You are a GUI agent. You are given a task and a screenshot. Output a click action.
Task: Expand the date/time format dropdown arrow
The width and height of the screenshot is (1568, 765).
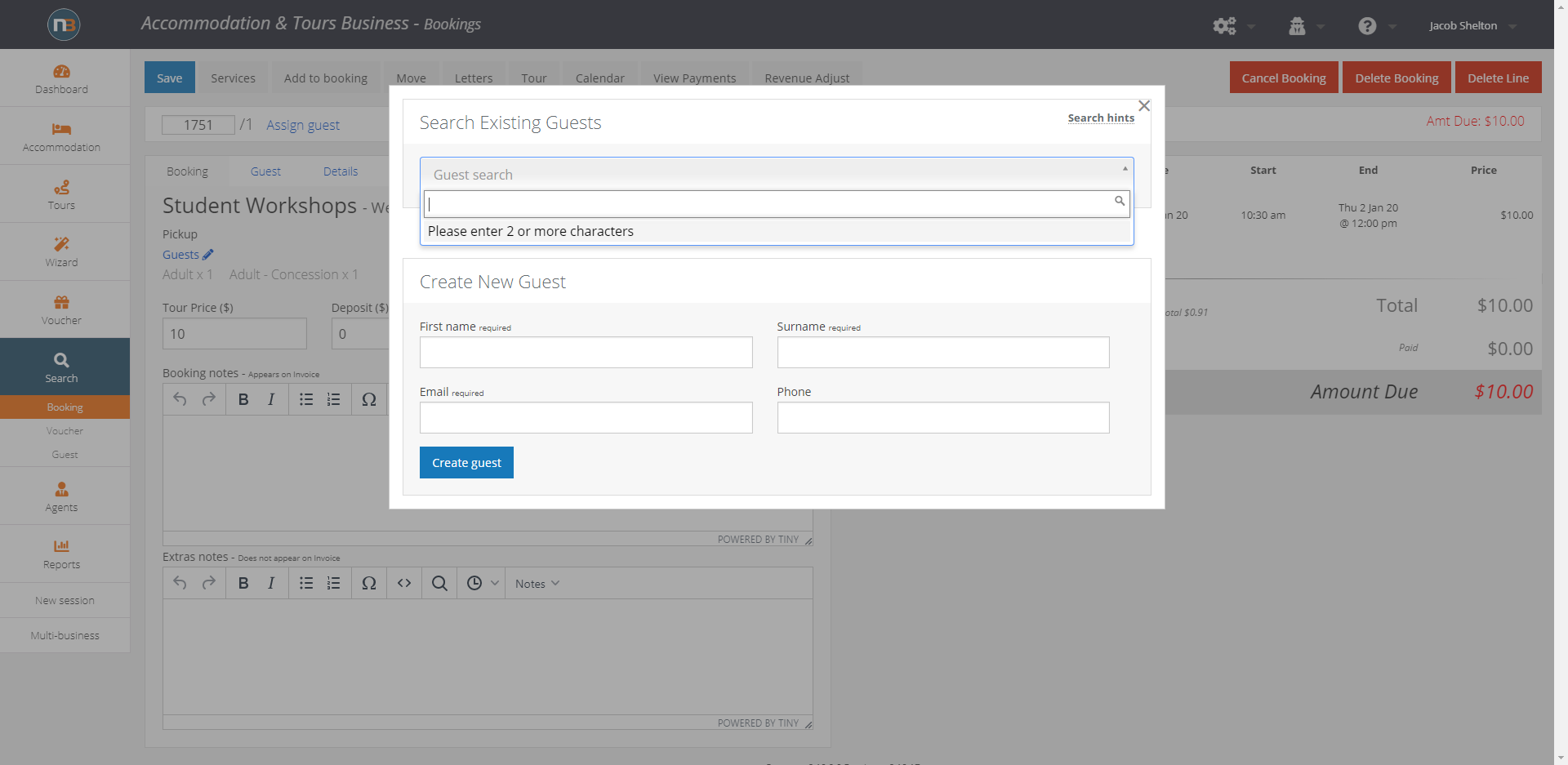(x=494, y=583)
